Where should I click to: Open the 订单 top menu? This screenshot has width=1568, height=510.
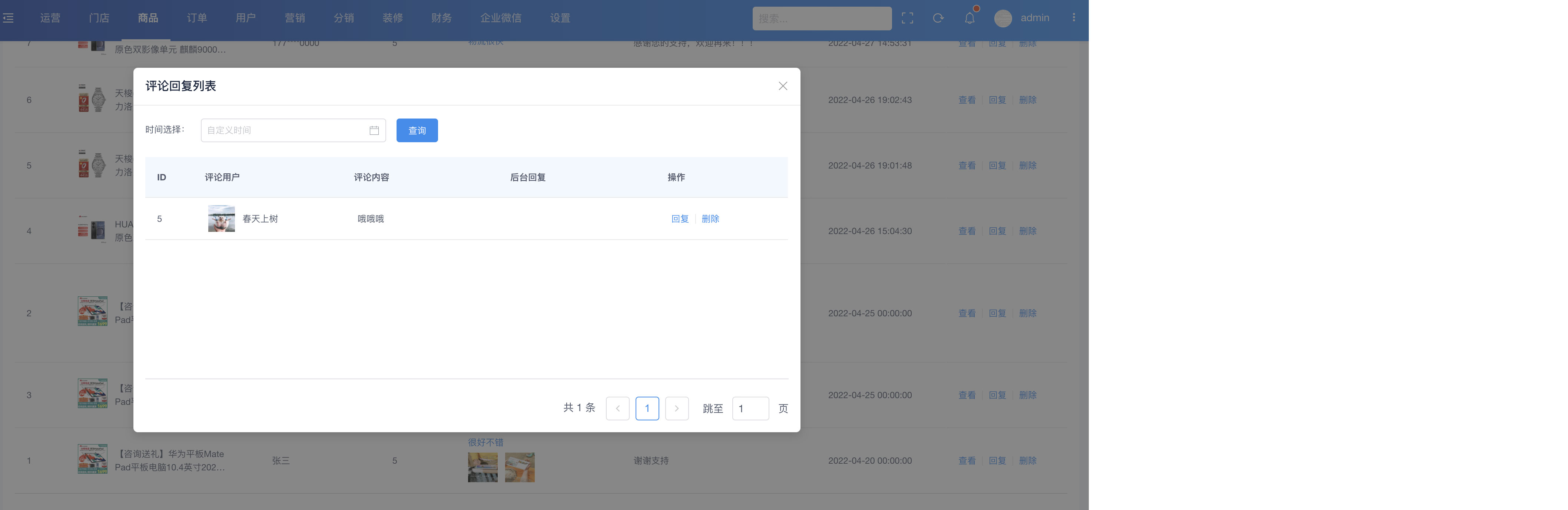[197, 18]
